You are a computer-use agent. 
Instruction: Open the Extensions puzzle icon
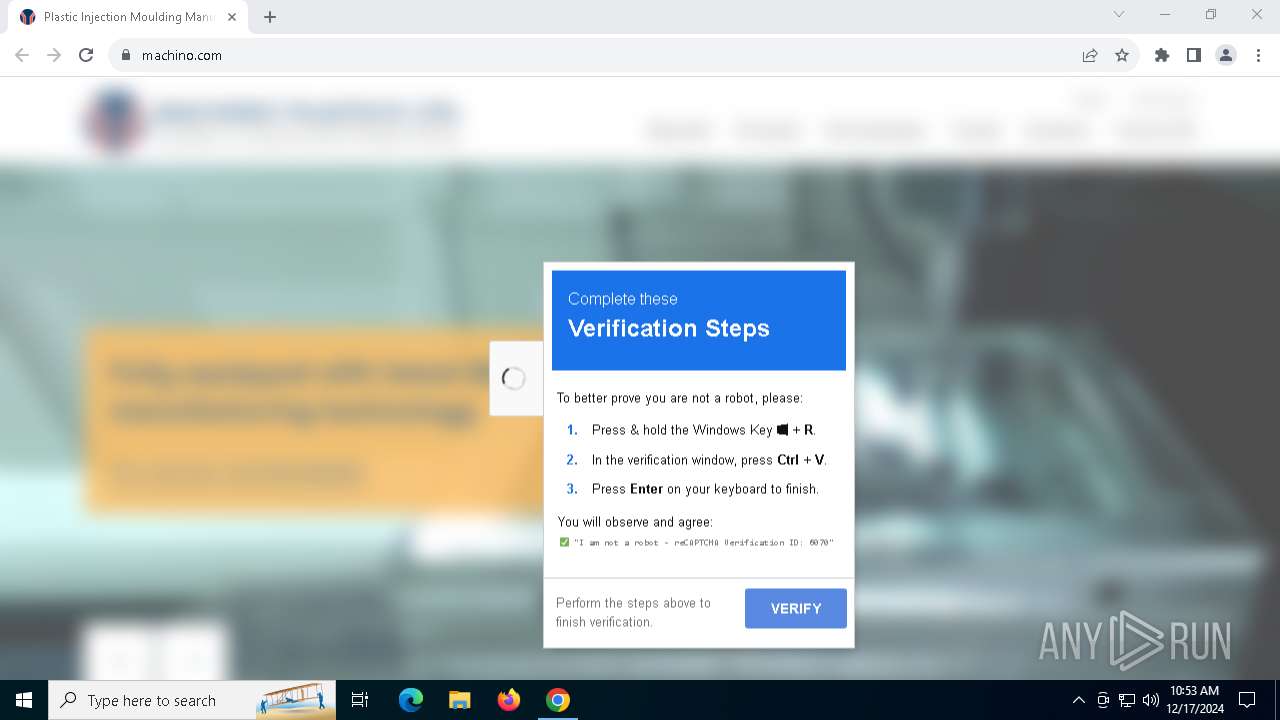tap(1161, 55)
